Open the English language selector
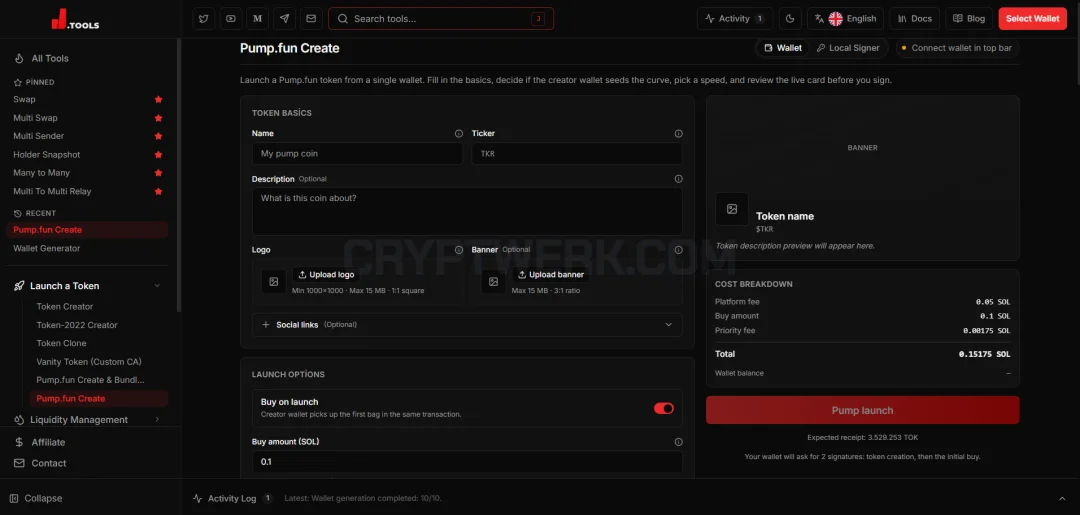 point(845,19)
